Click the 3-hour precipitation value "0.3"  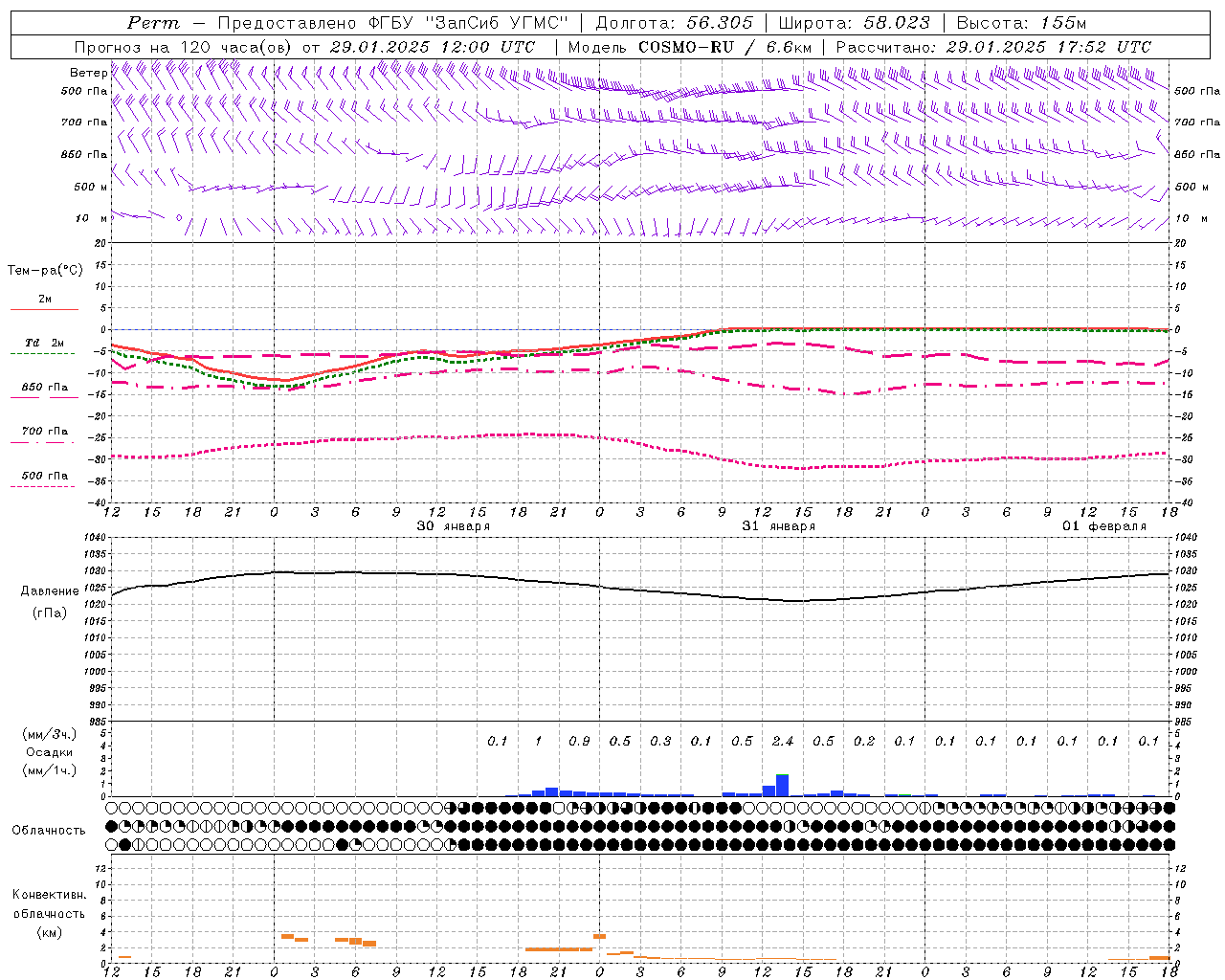(660, 741)
